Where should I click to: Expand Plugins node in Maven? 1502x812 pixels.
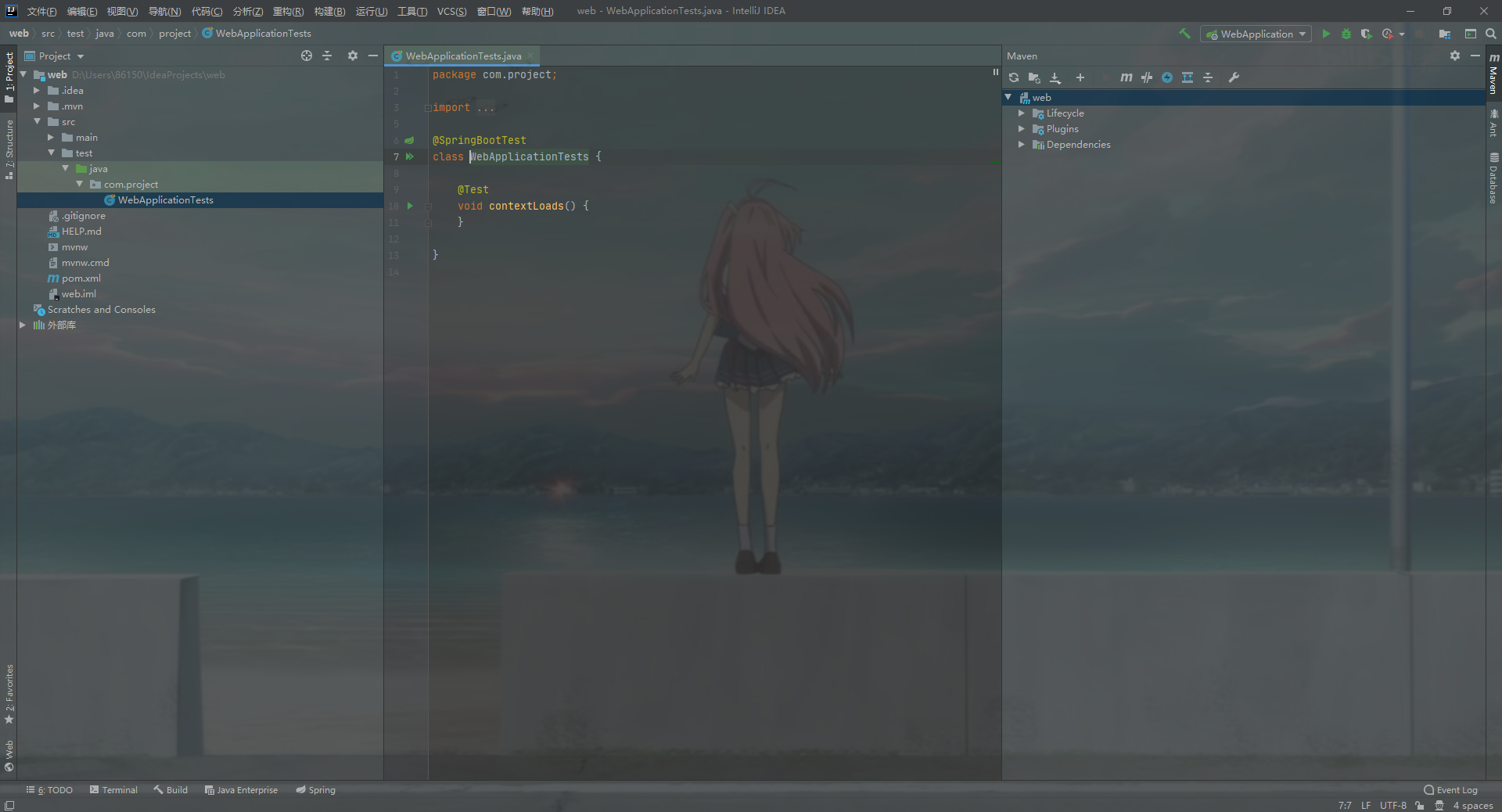tap(1021, 129)
